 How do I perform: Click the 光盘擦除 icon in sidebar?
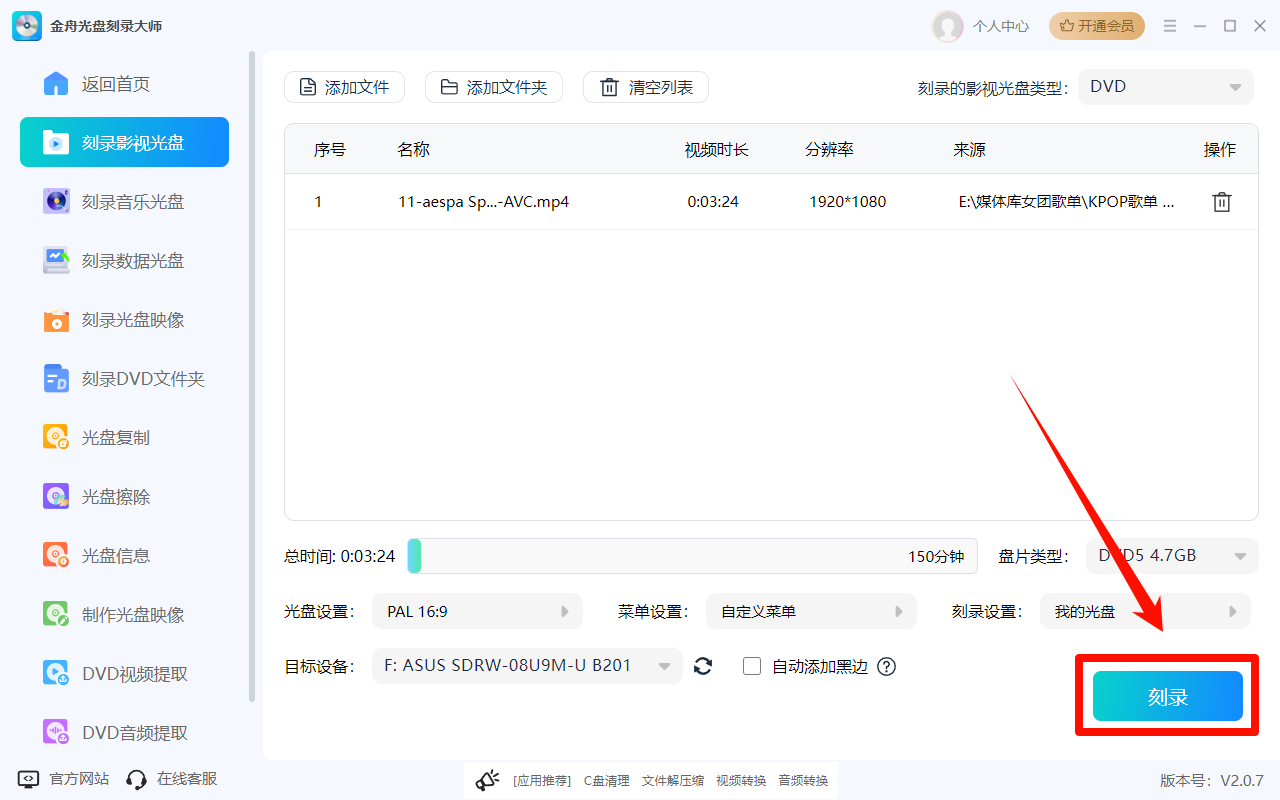[x=56, y=497]
